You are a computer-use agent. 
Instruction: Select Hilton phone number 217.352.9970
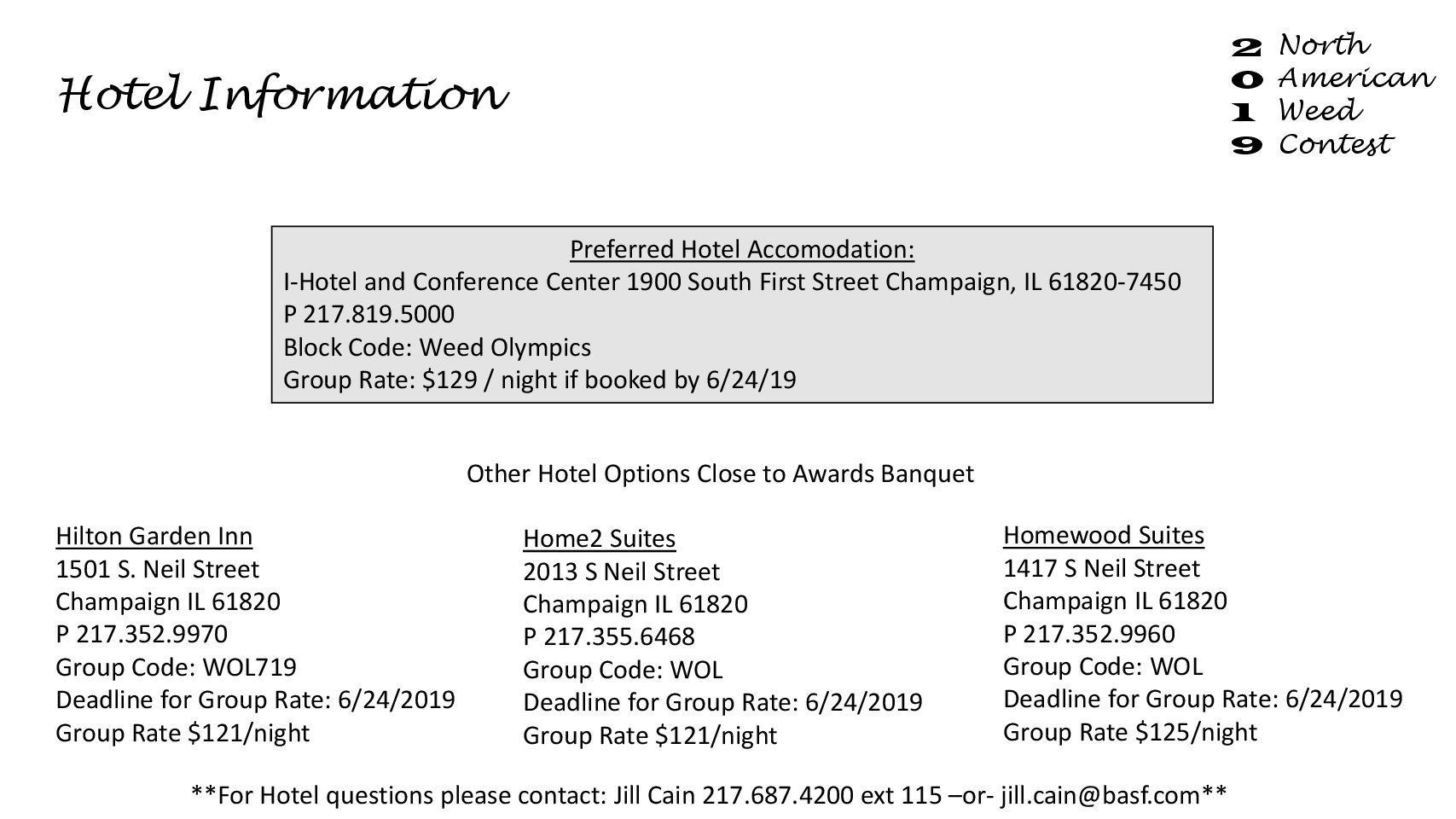pyautogui.click(x=152, y=634)
